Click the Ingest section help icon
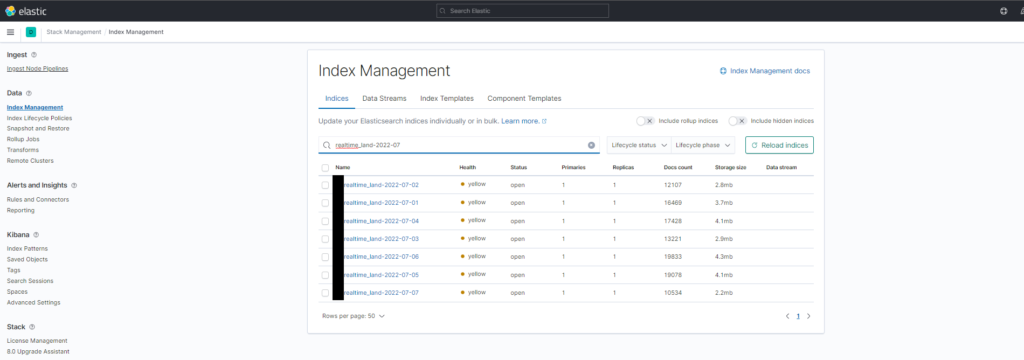This screenshot has height=360, width=1024. click(34, 55)
